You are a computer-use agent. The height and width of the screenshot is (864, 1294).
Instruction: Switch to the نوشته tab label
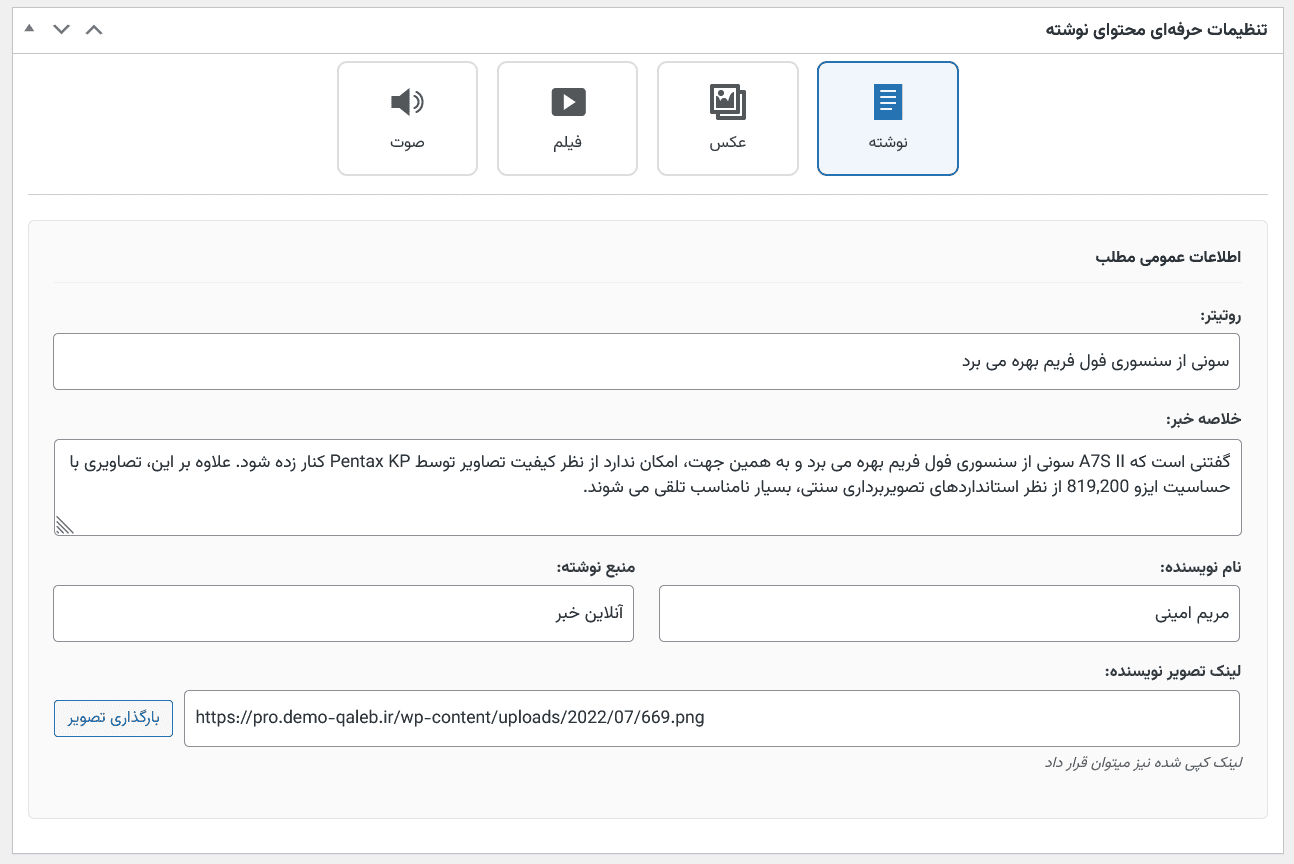[x=888, y=142]
